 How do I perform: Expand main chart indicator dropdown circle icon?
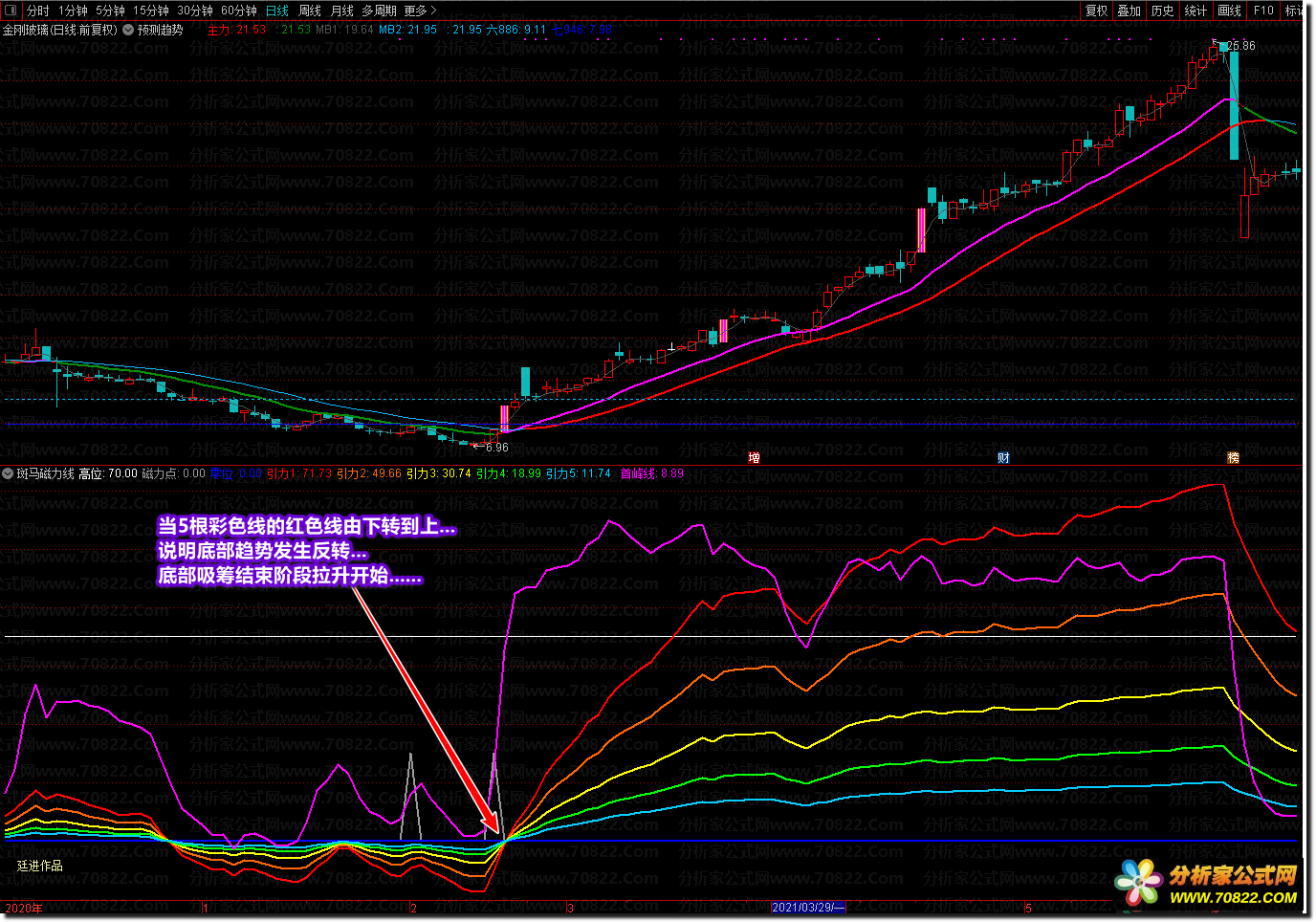point(127,30)
